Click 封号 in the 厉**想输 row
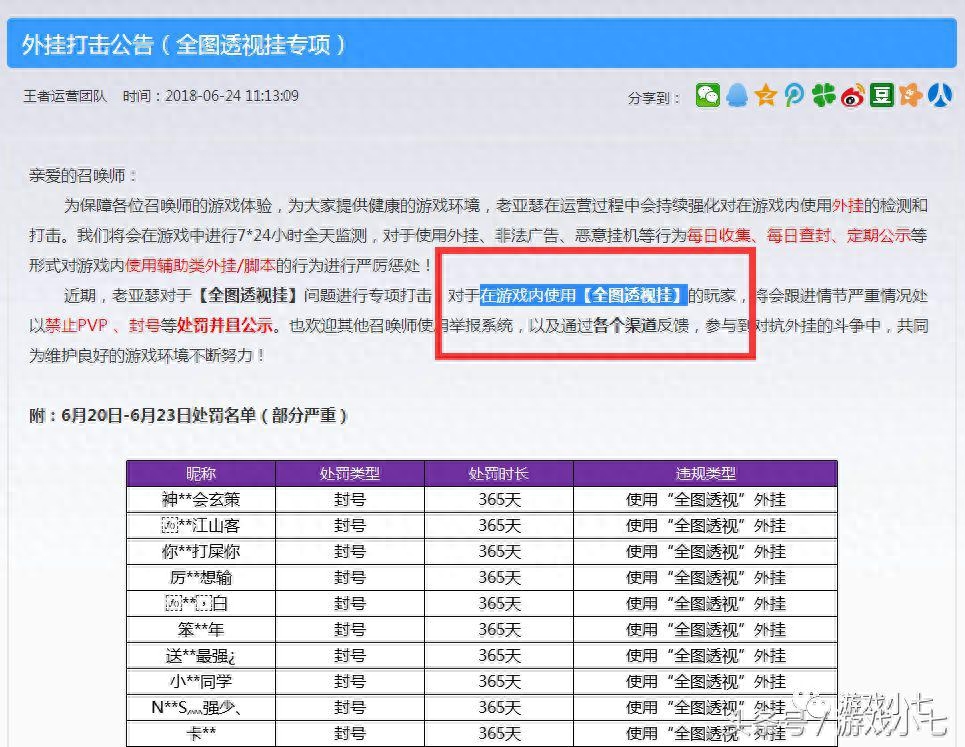Viewport: 965px width, 747px height. (x=350, y=578)
